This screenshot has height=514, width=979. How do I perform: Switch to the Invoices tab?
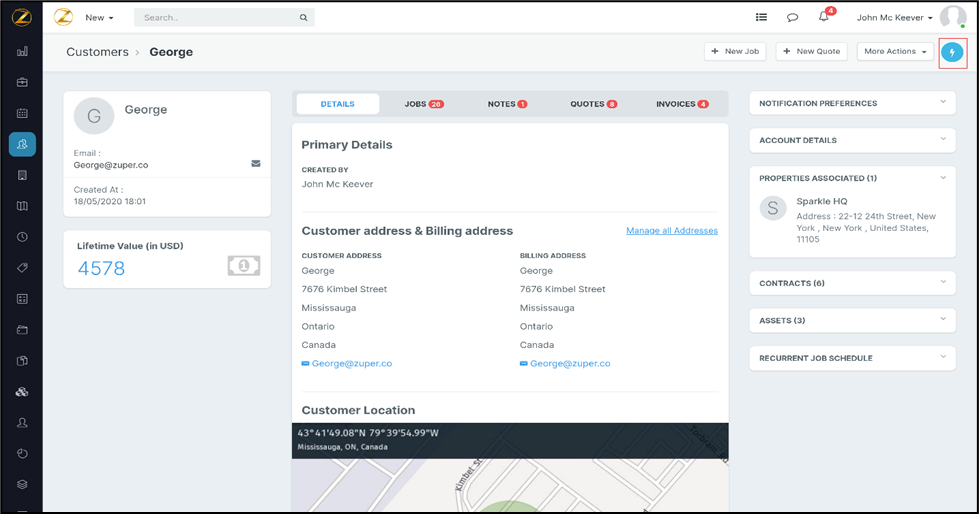point(682,104)
